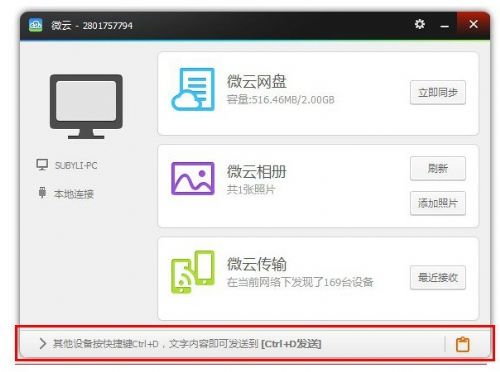Click the 添加照片 button
500x372 pixels.
(x=438, y=203)
